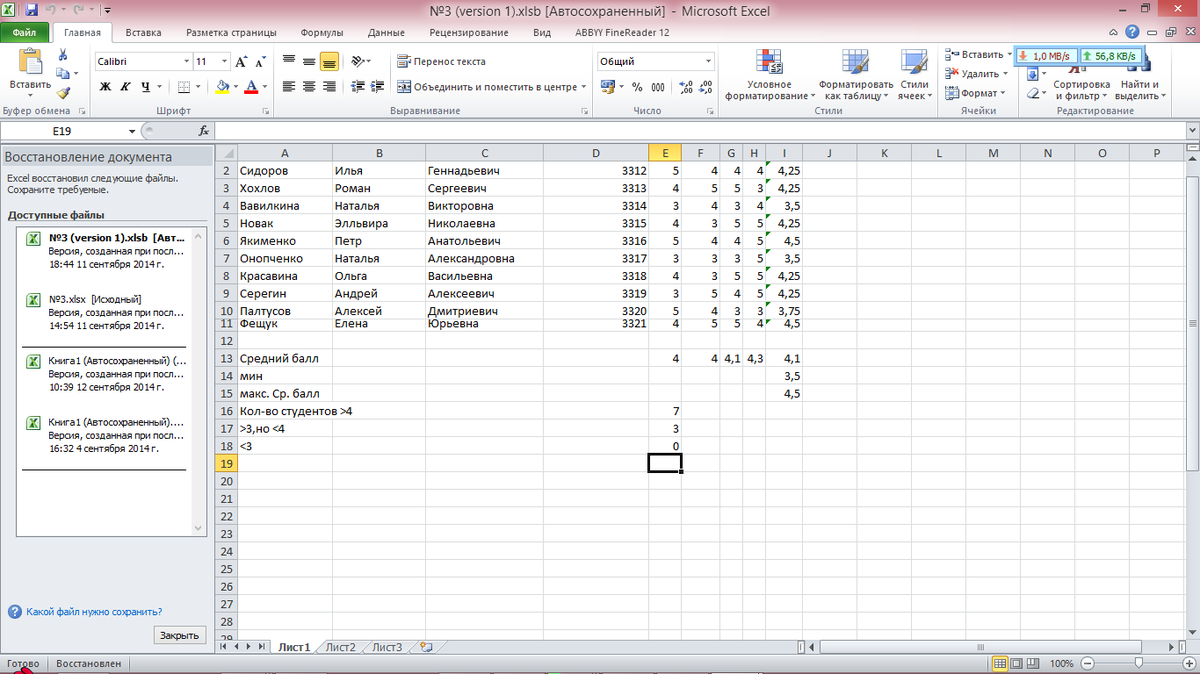Open the Name Box dropdown arrow
Viewport: 1200px width, 674px height.
[x=133, y=131]
